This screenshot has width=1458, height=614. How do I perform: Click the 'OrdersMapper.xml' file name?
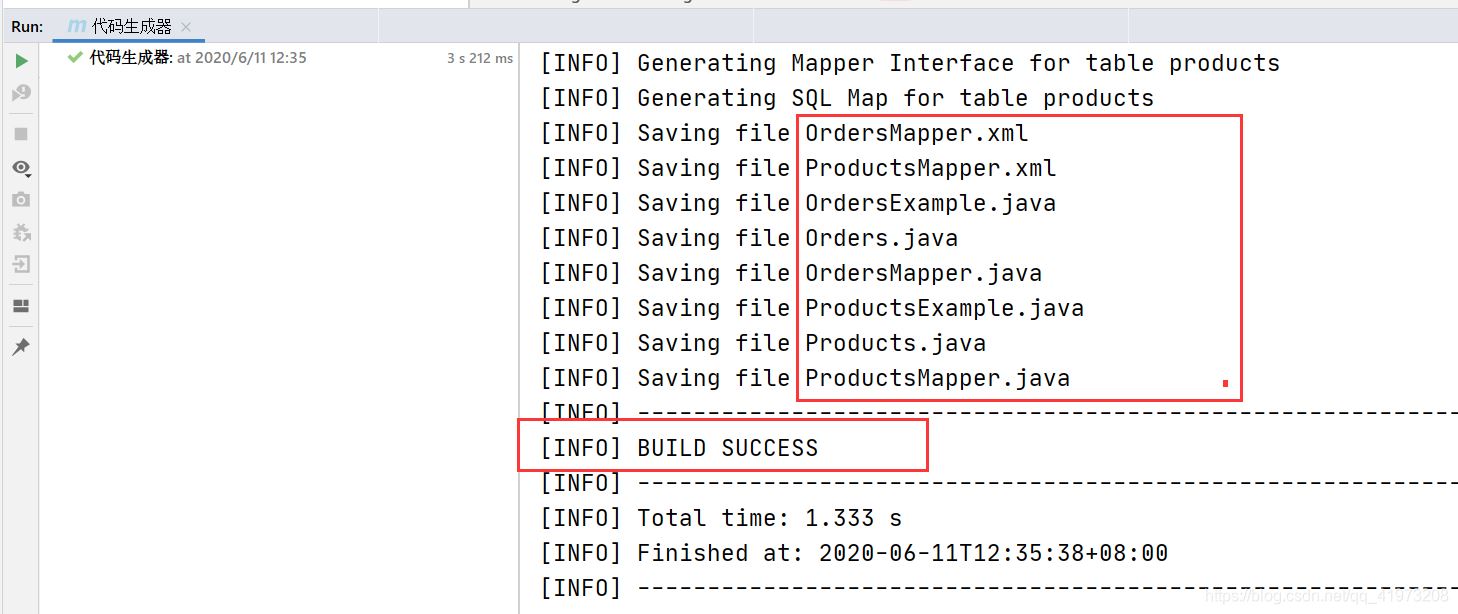tap(917, 133)
